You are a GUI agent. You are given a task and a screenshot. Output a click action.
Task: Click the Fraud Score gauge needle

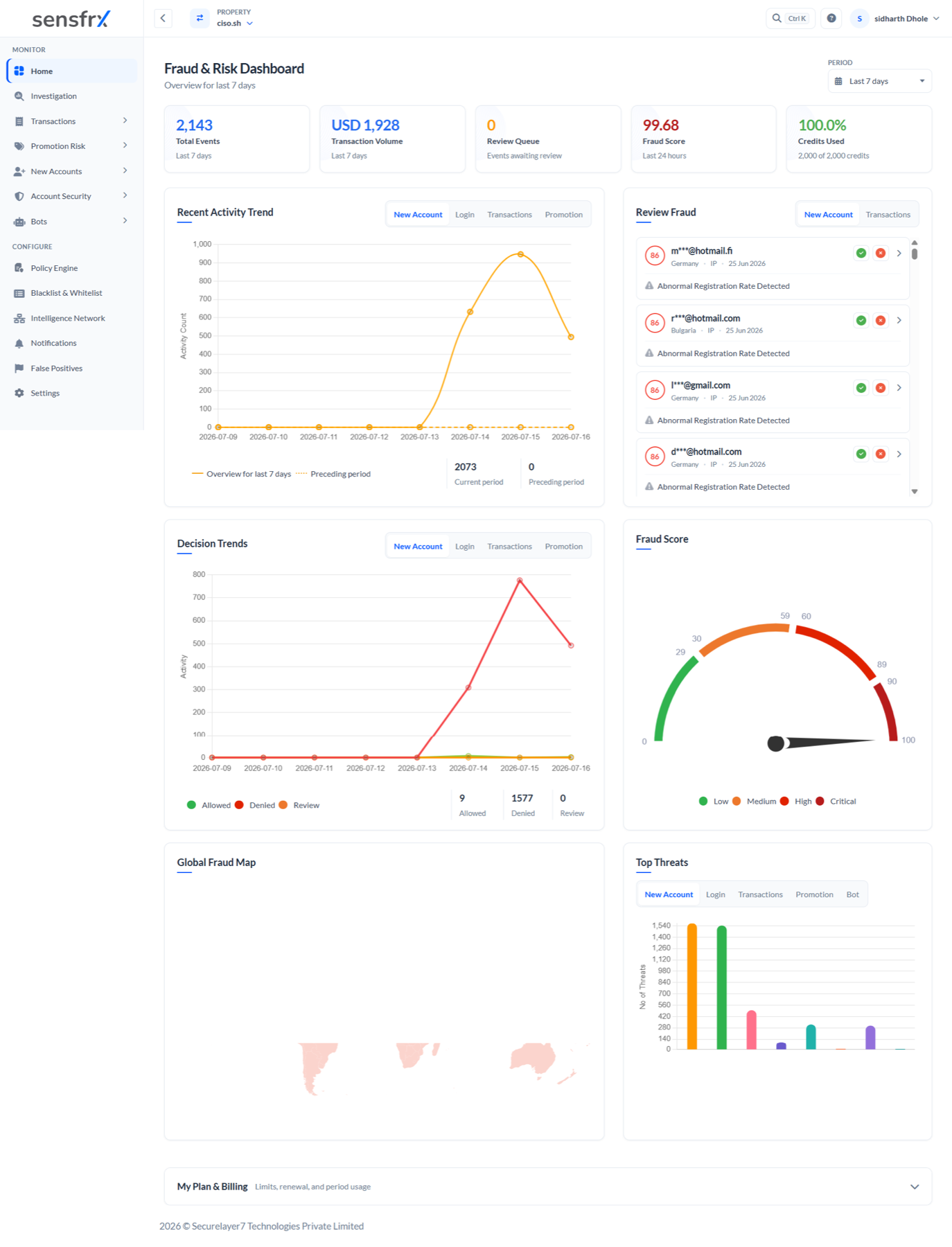[x=821, y=743]
